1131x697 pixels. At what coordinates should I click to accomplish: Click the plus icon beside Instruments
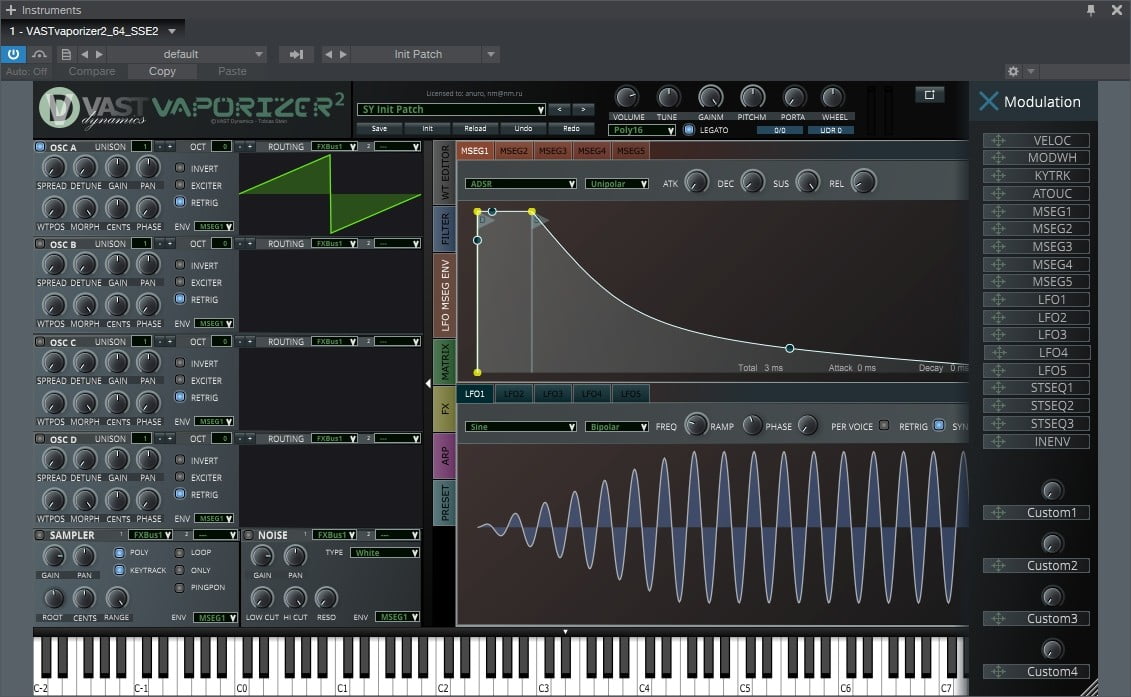pyautogui.click(x=10, y=10)
